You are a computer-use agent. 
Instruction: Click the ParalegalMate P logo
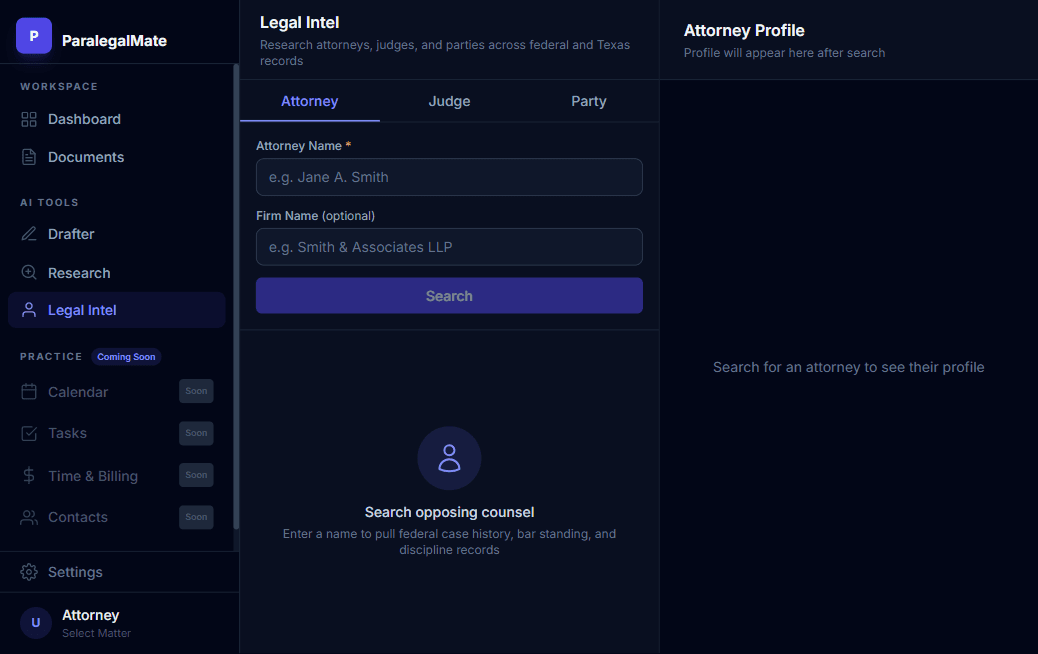click(x=33, y=35)
